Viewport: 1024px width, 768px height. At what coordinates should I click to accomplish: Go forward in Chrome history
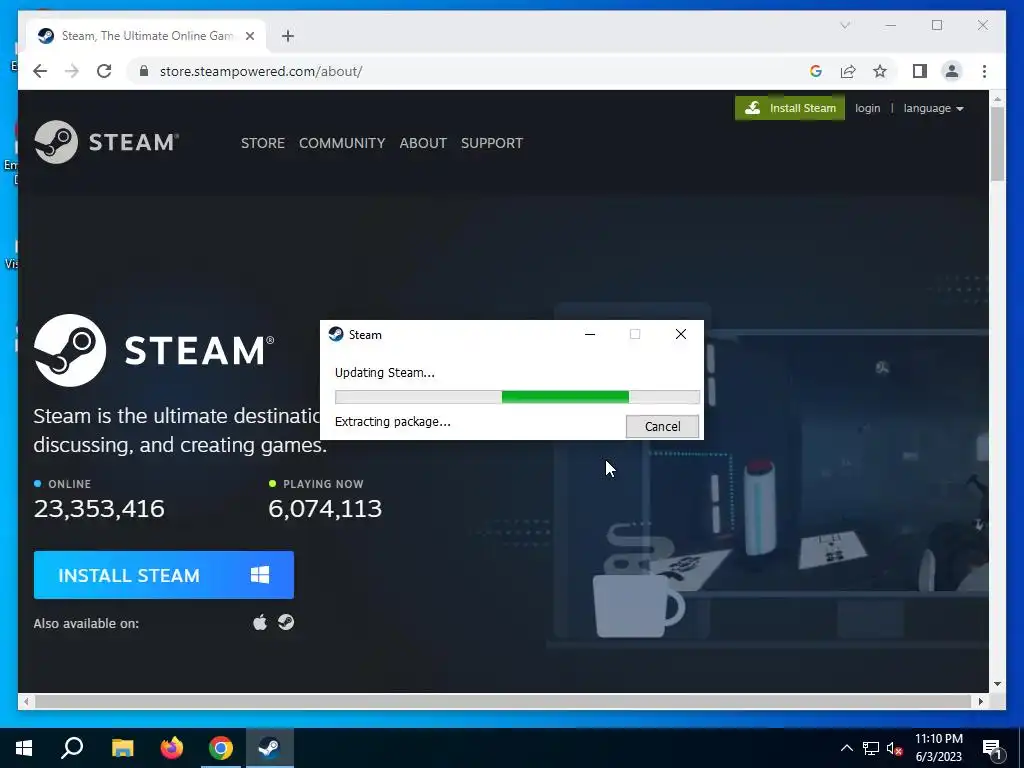[x=72, y=71]
